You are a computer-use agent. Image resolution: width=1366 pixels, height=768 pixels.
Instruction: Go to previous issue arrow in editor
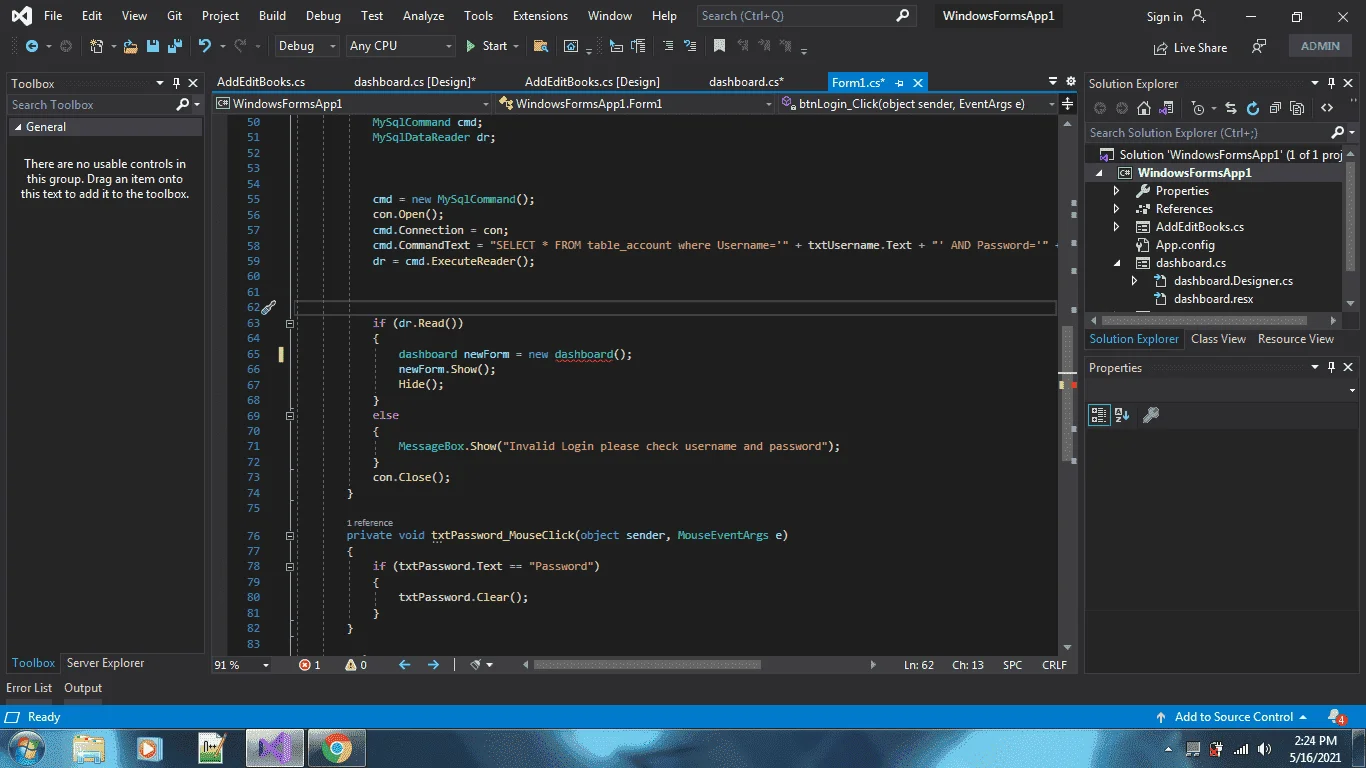[405, 664]
